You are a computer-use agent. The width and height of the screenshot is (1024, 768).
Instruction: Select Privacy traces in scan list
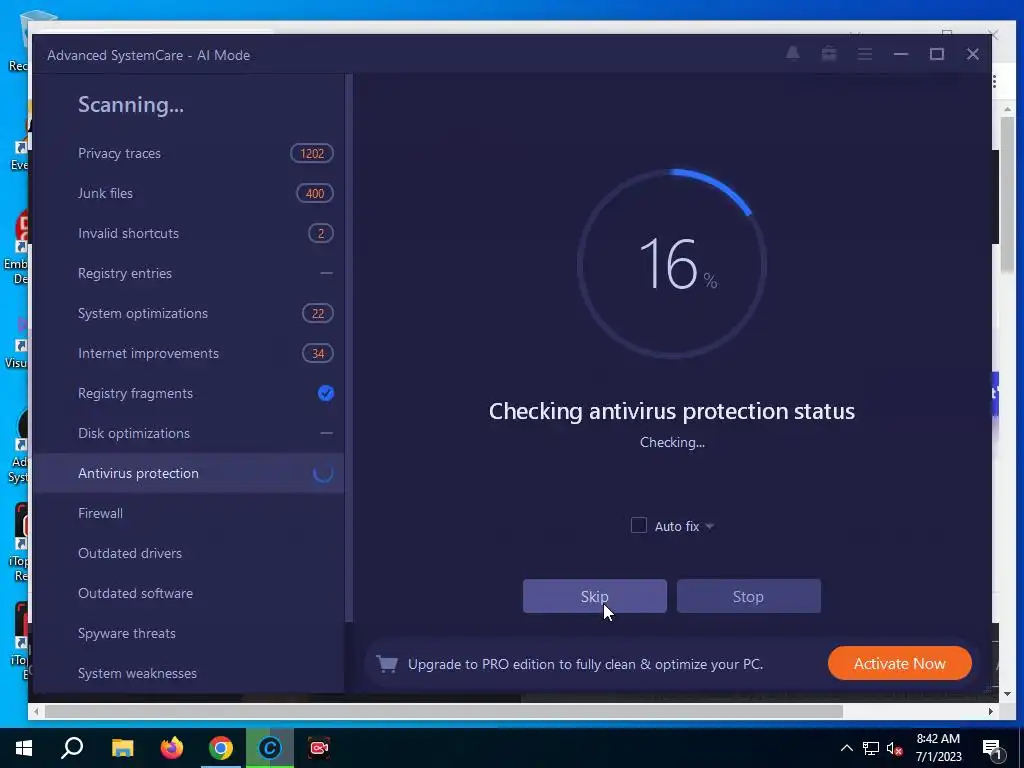189,153
